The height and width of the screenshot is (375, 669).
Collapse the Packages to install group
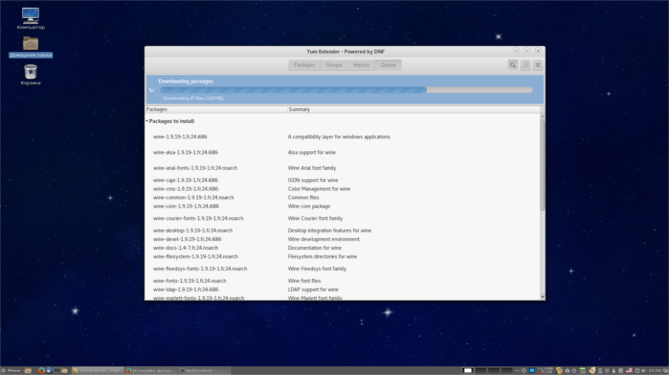coord(147,121)
